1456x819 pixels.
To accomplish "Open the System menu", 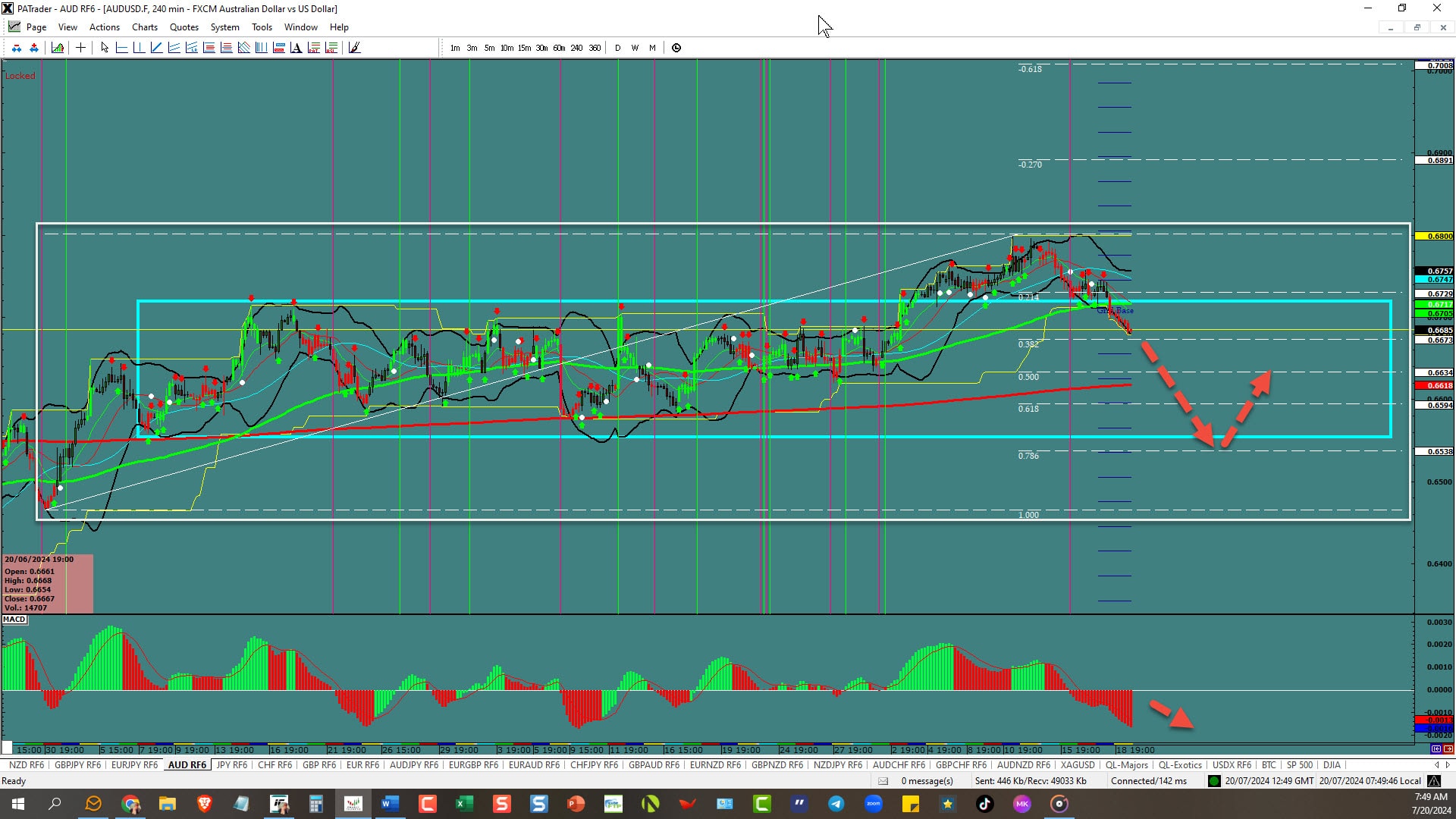I will (x=224, y=27).
